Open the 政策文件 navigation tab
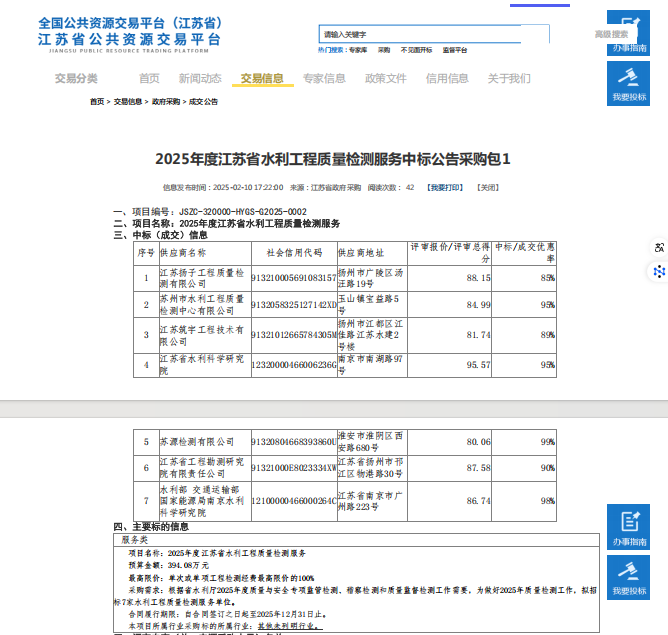Viewport: 668px width, 635px height. click(x=385, y=79)
